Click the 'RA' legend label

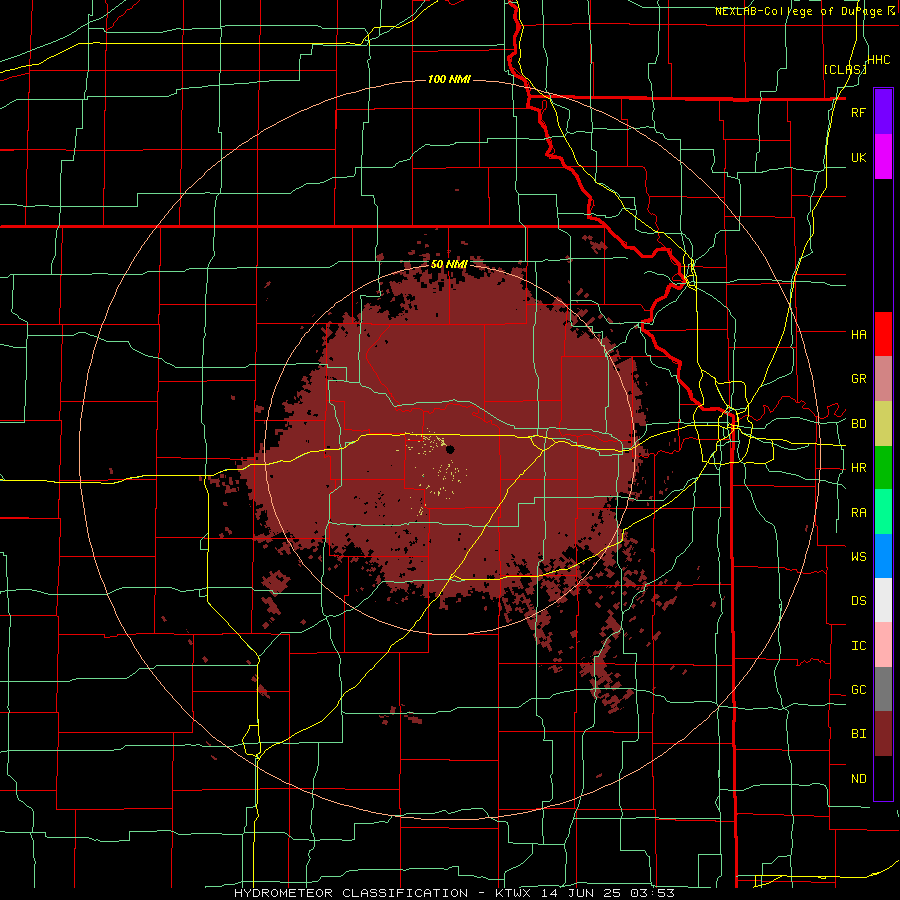coord(858,513)
